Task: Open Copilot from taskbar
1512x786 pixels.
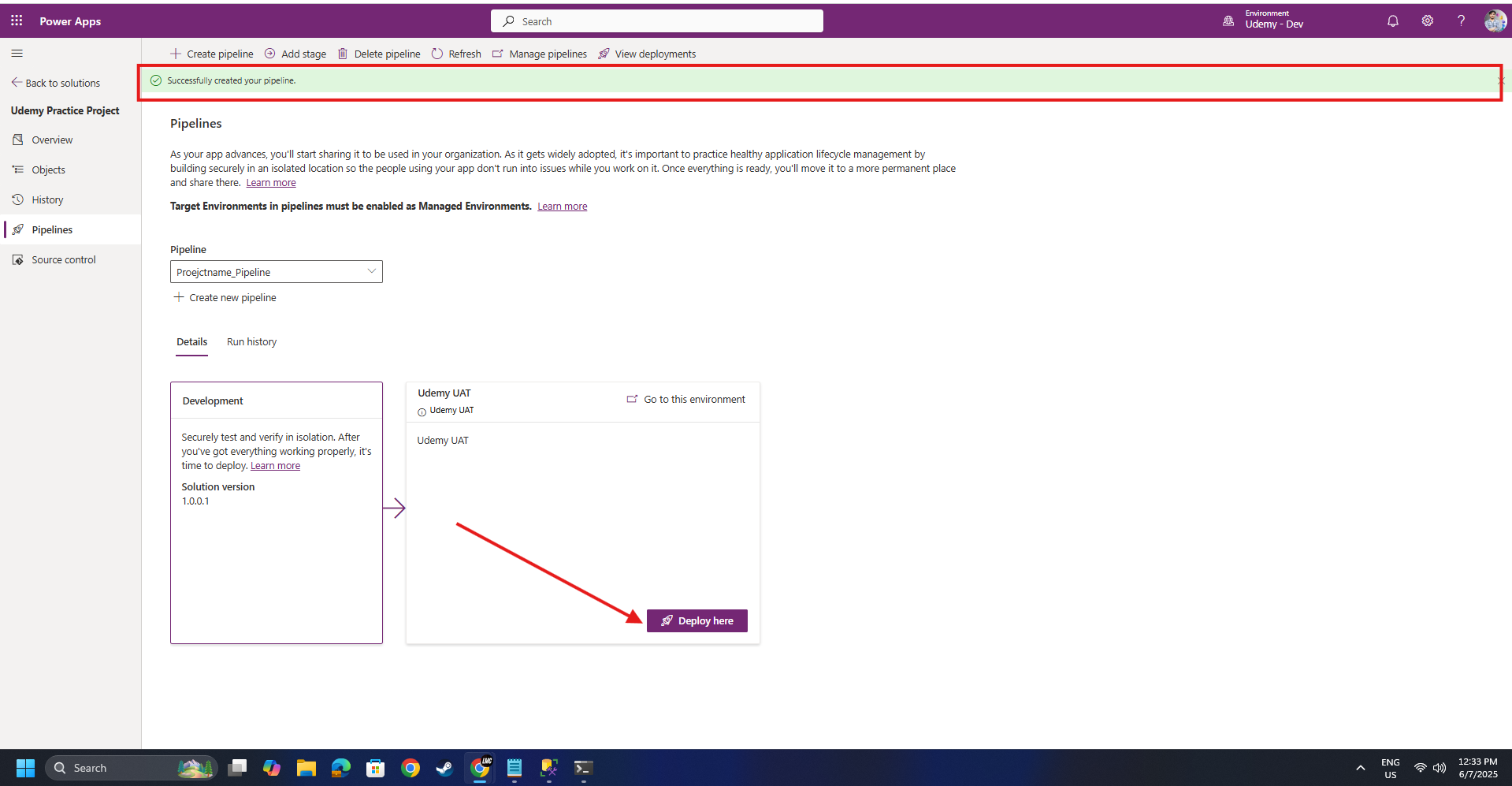Action: click(272, 768)
